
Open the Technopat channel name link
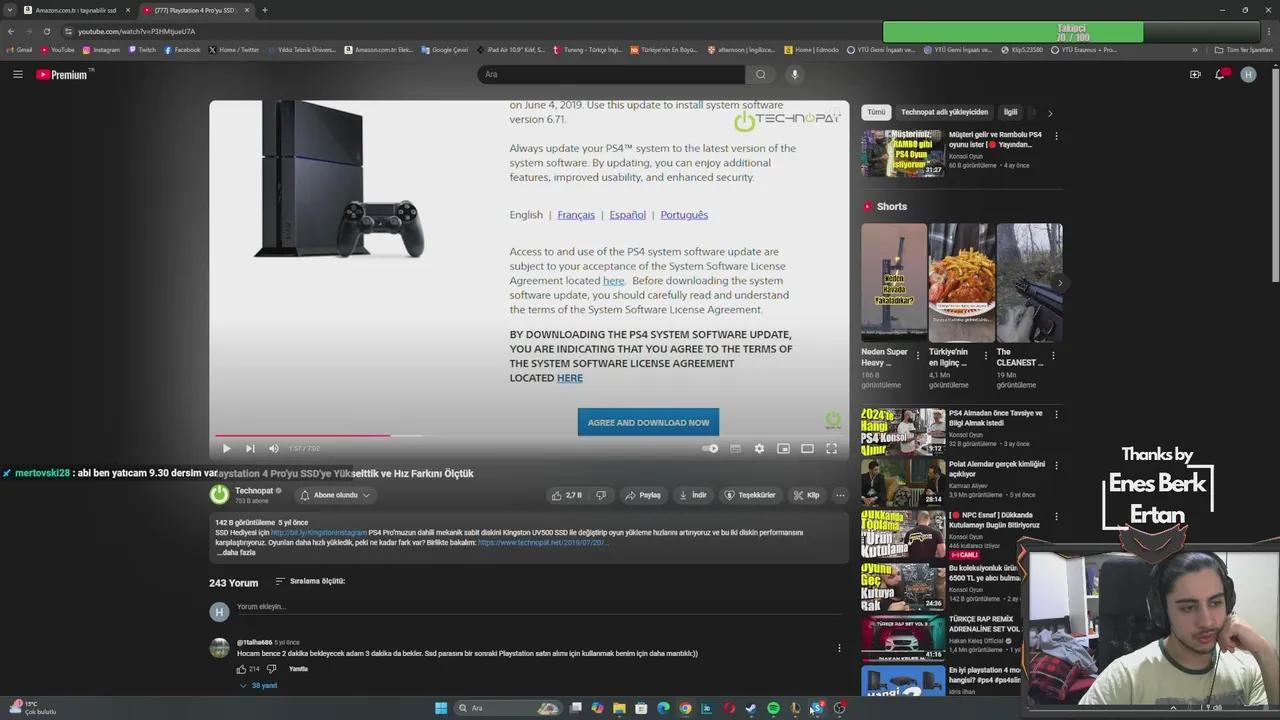(x=254, y=491)
